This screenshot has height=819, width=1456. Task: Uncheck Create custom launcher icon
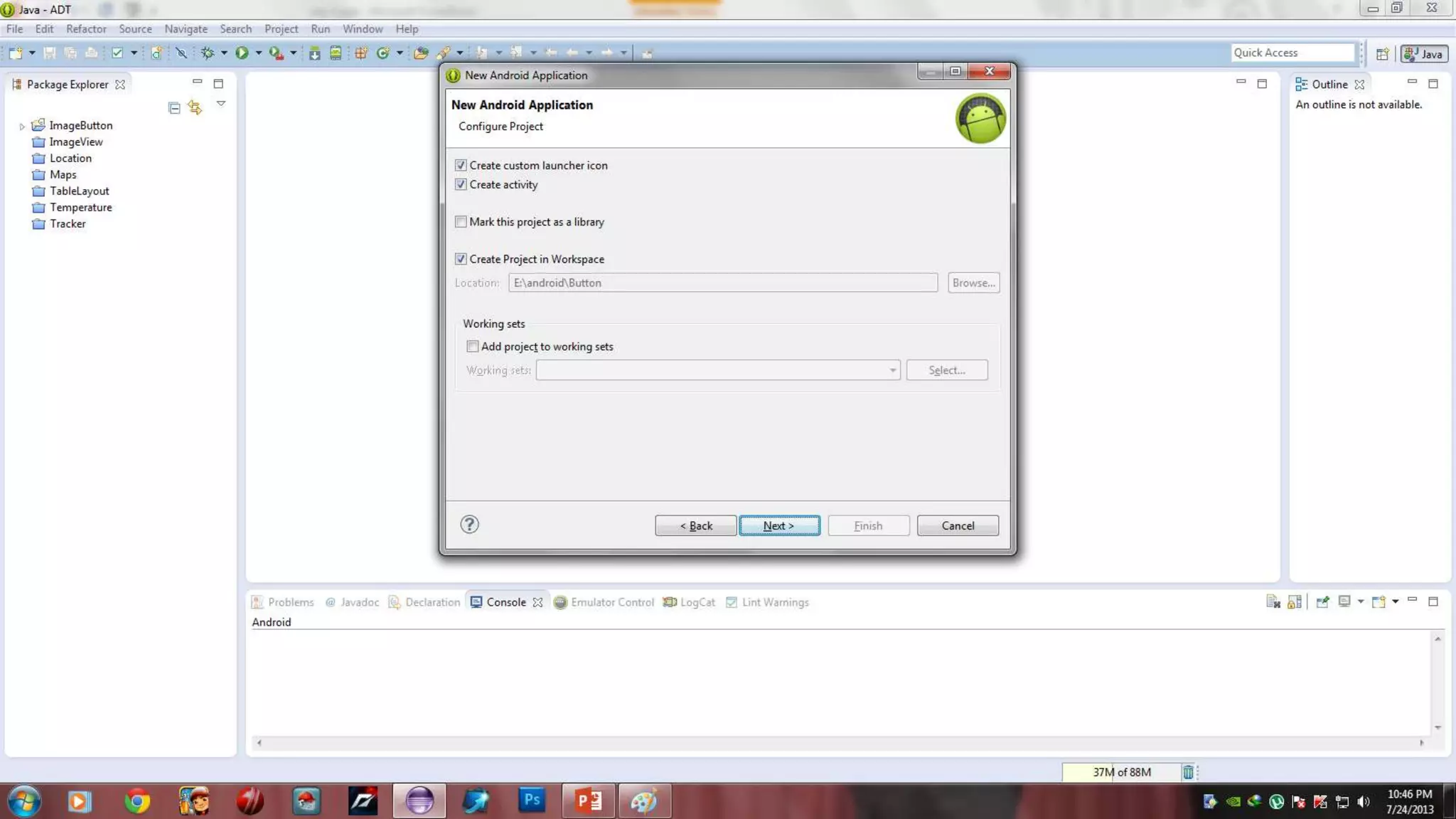click(x=461, y=165)
